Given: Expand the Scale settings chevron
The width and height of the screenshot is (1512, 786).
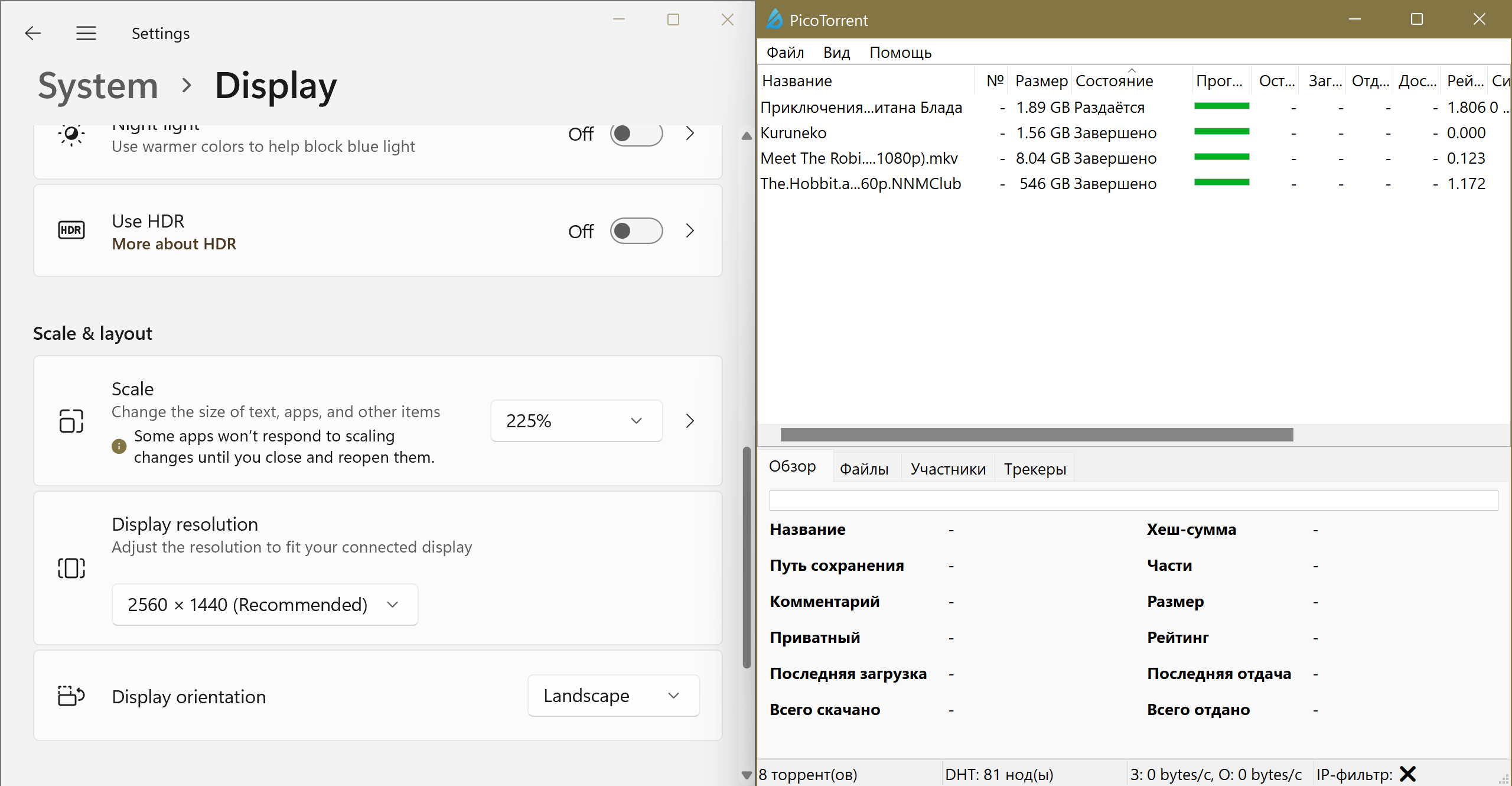Looking at the screenshot, I should [x=690, y=421].
